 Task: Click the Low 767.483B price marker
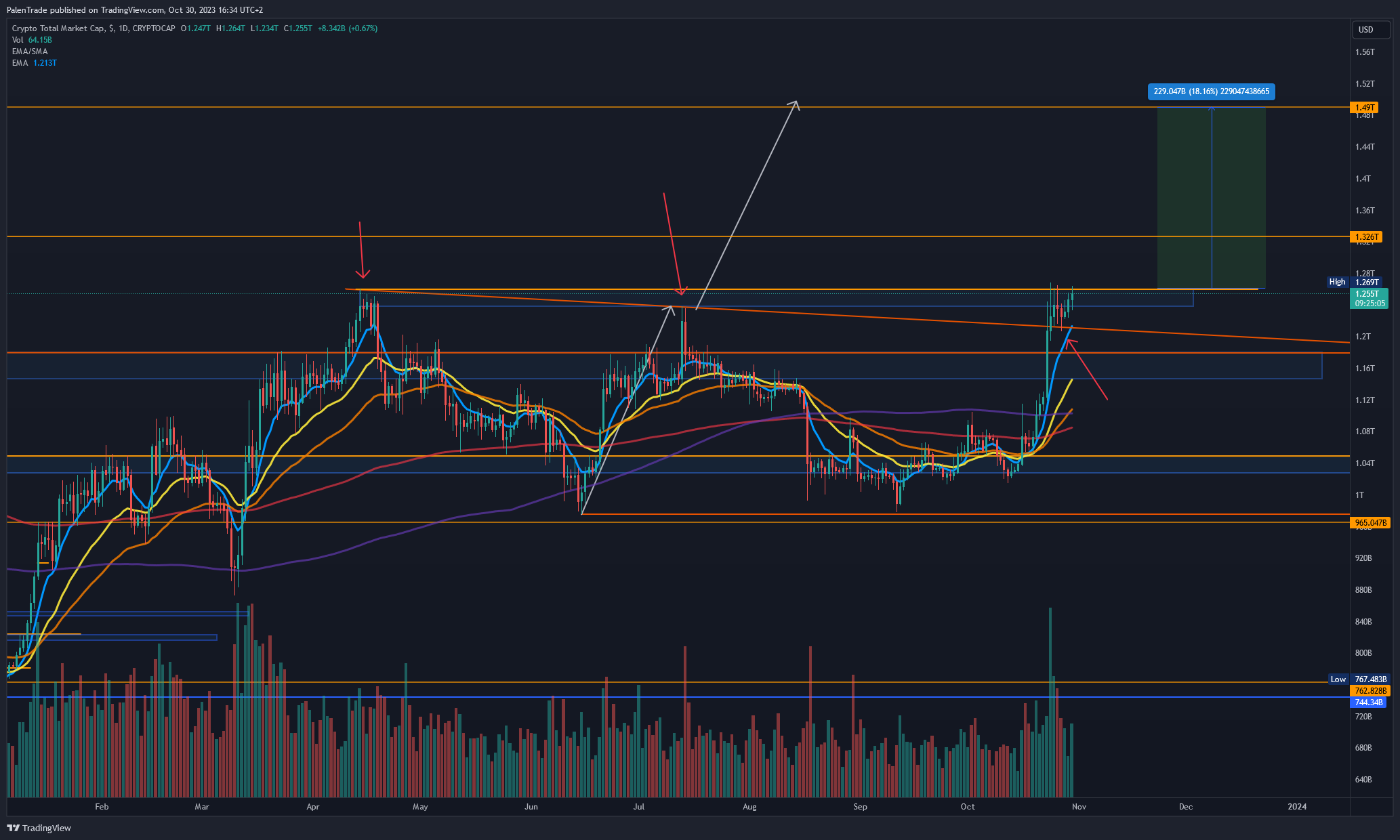[x=1359, y=679]
